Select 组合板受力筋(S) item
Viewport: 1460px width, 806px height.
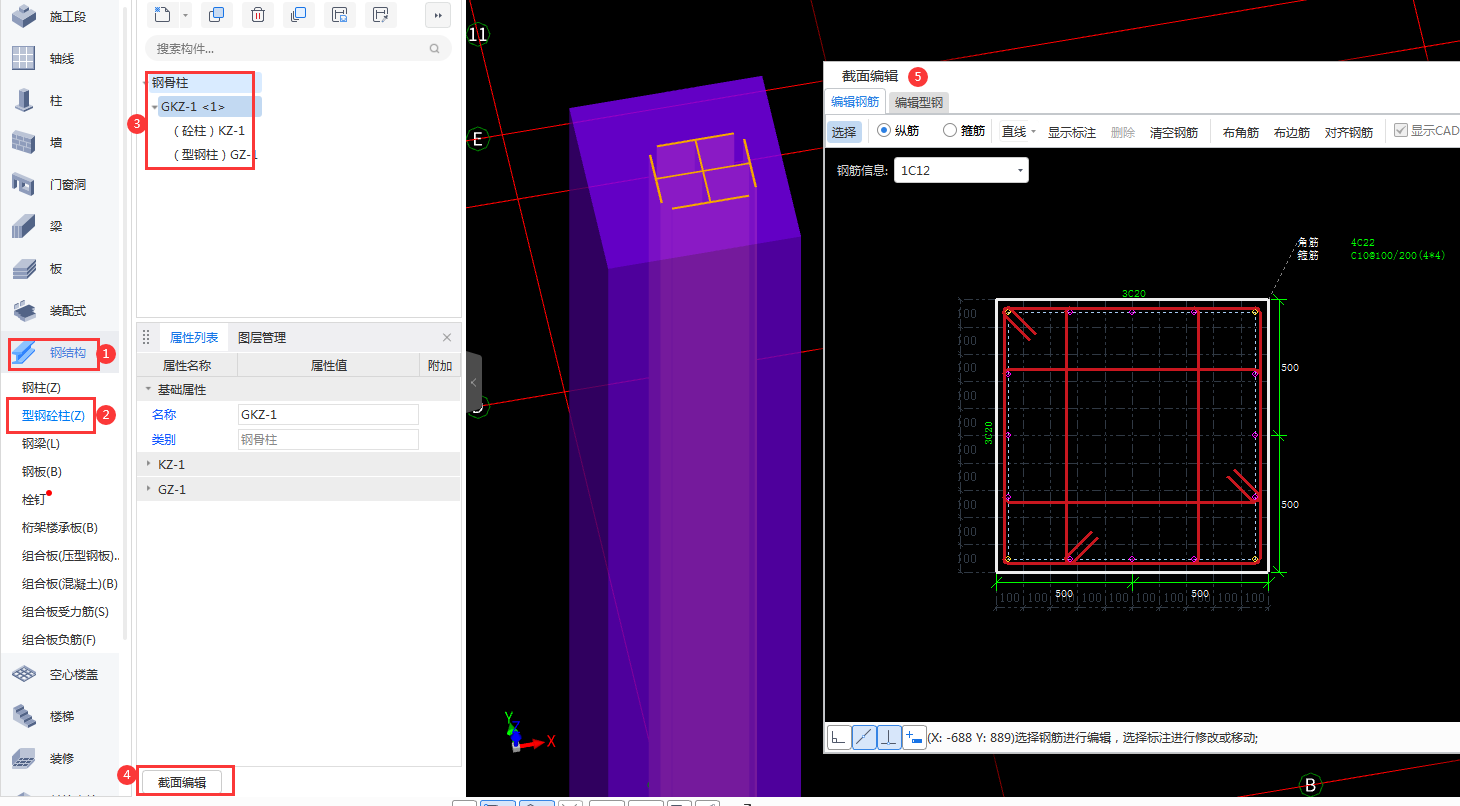point(65,612)
